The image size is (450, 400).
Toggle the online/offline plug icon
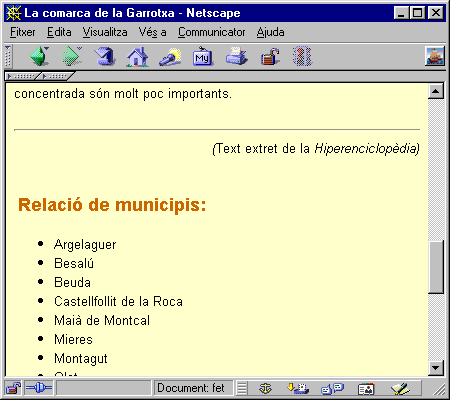[x=39, y=388]
